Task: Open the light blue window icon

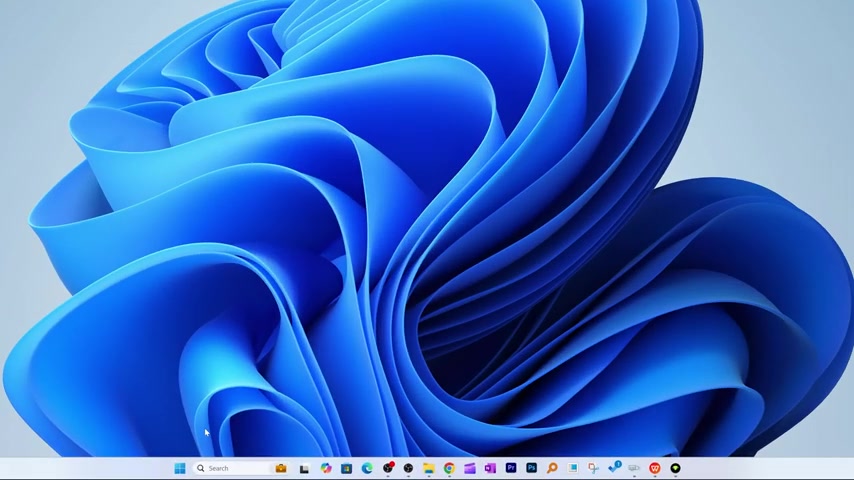Action: pos(572,468)
